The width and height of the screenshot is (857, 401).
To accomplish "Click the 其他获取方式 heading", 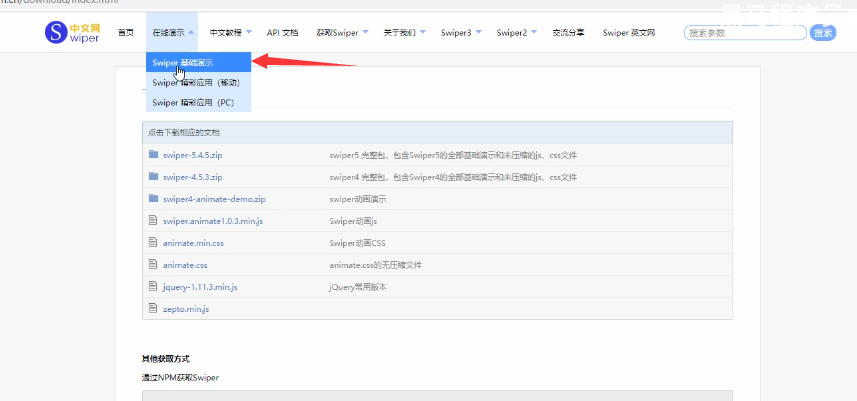I will (166, 358).
